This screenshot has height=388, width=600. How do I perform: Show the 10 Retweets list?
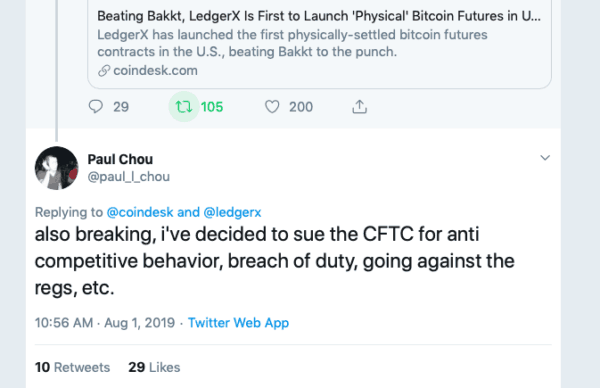(x=72, y=367)
